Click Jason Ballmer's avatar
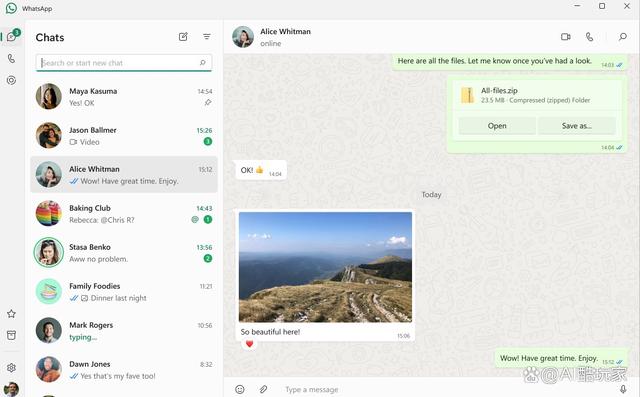 click(49, 135)
